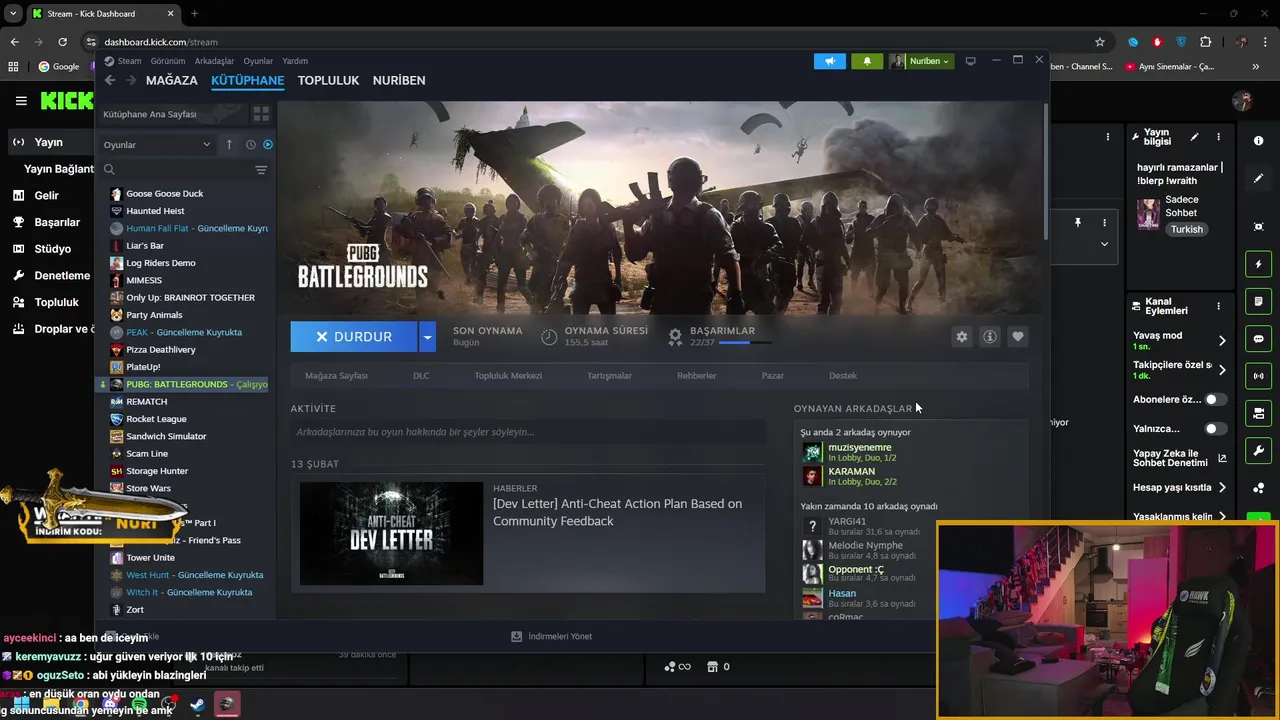Open advanced library filter settings icon
Screen dimensions: 1280x720
point(261,170)
